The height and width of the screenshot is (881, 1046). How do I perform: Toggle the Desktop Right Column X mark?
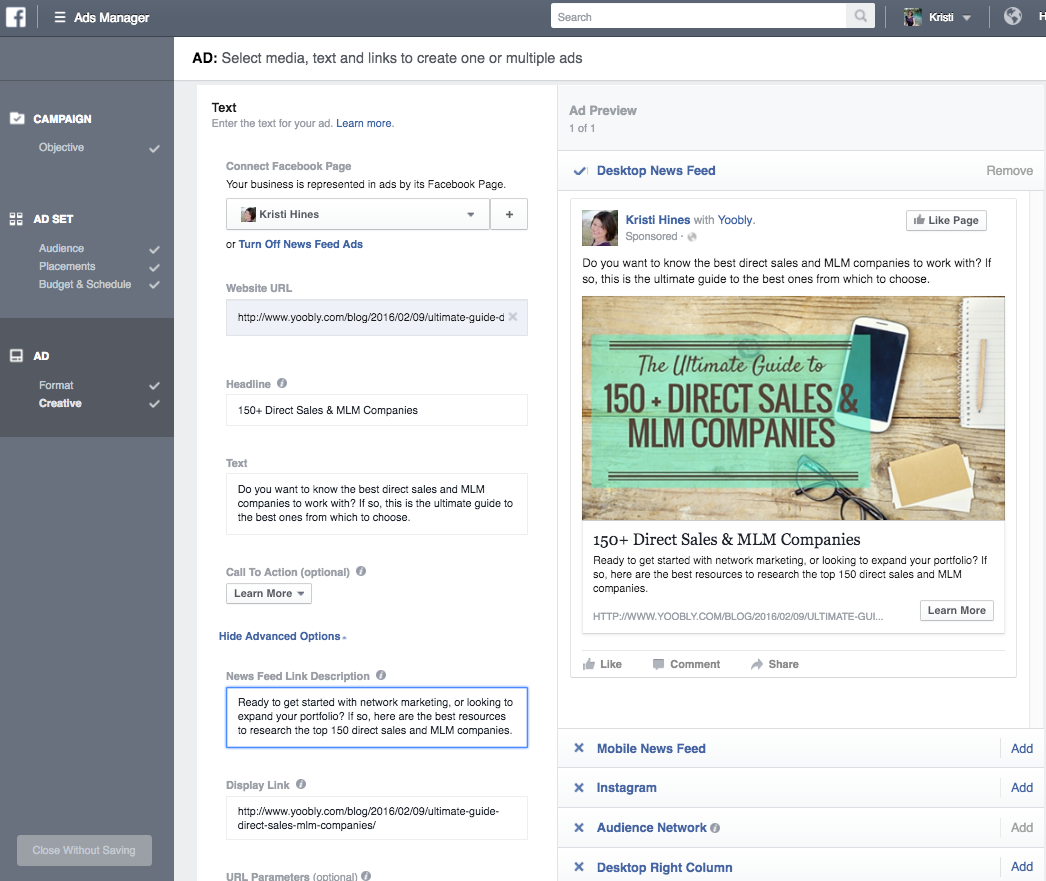(579, 867)
